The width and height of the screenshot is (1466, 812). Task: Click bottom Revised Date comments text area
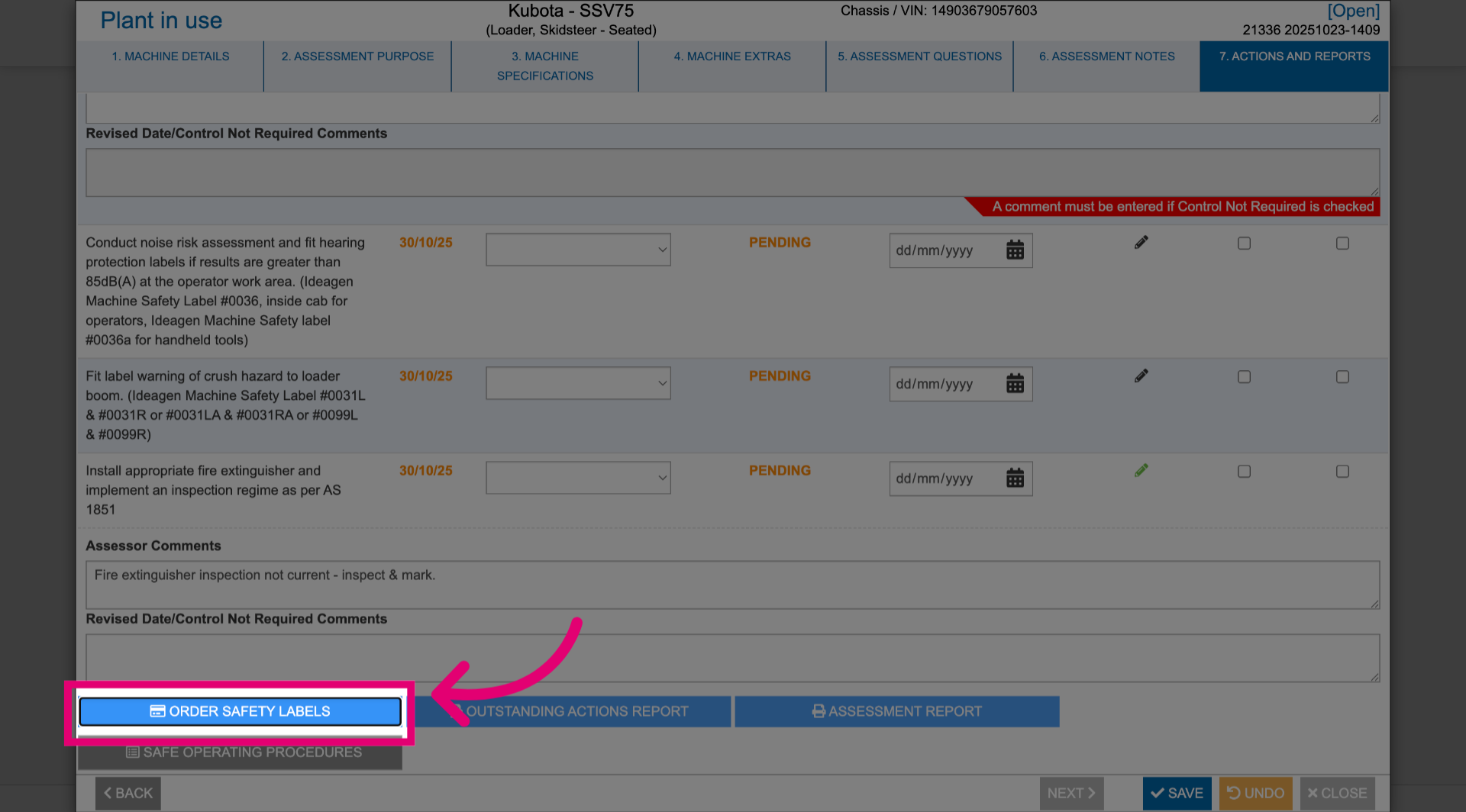pos(732,658)
